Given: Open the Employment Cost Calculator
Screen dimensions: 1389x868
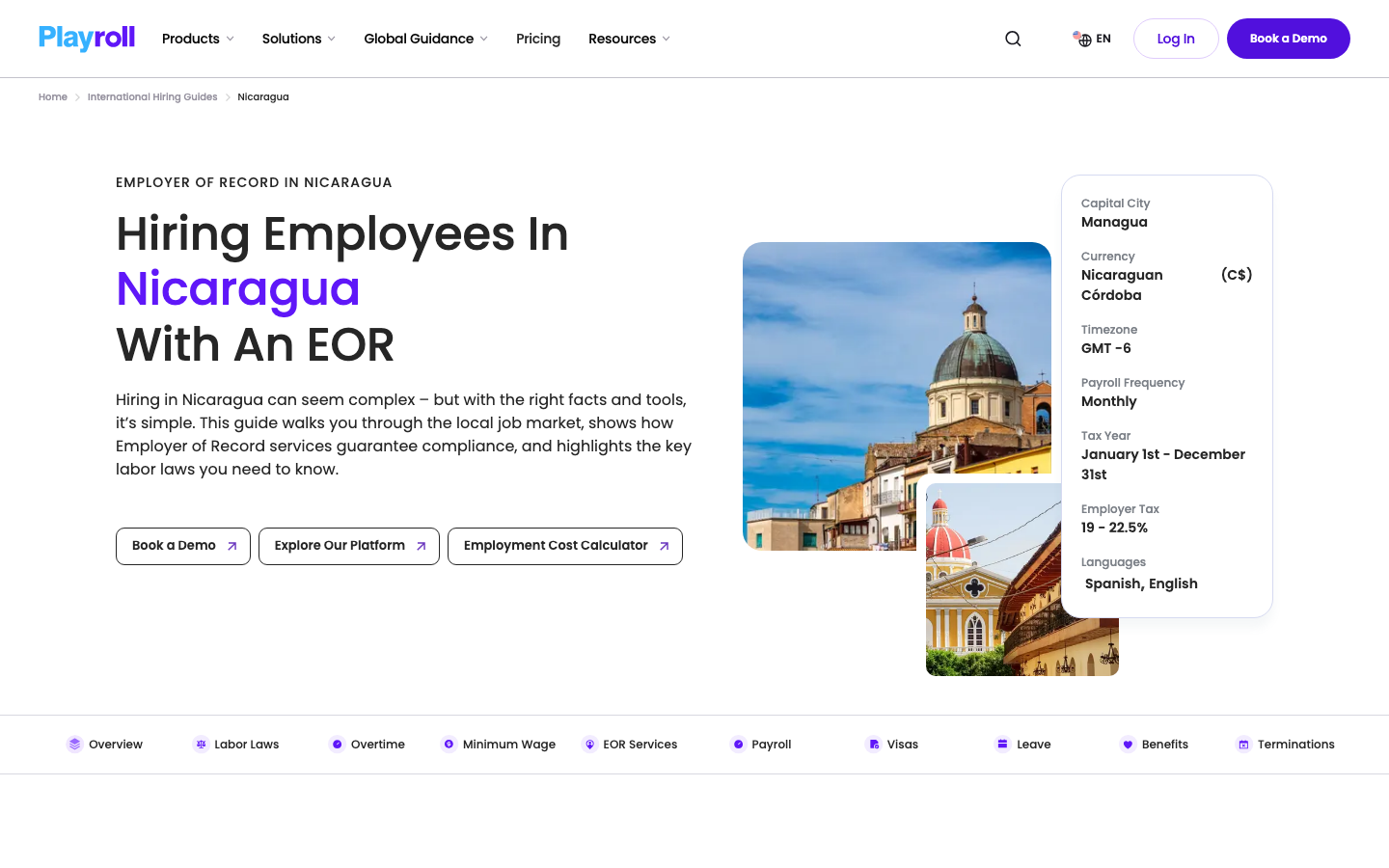Looking at the screenshot, I should [565, 546].
